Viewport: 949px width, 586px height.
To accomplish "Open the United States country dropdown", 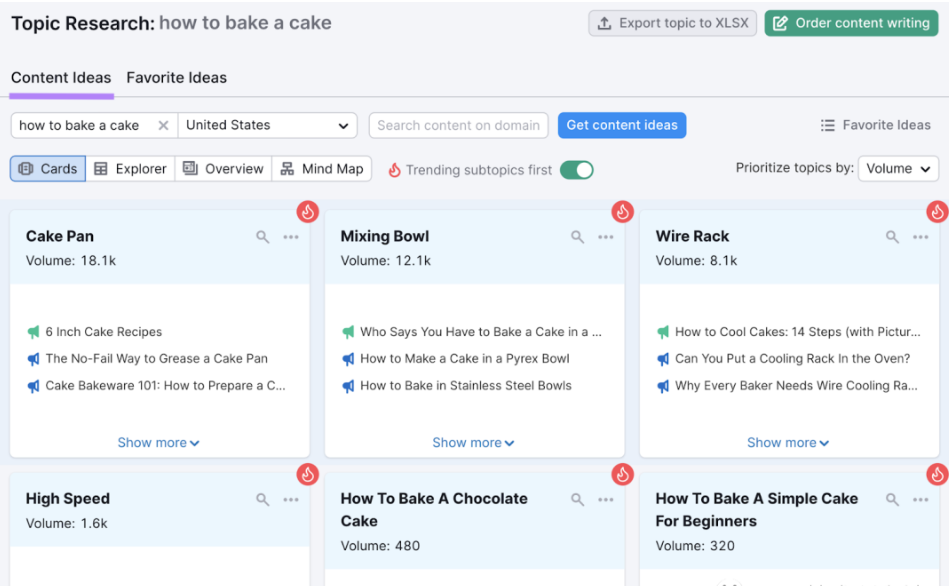I will click(x=267, y=125).
